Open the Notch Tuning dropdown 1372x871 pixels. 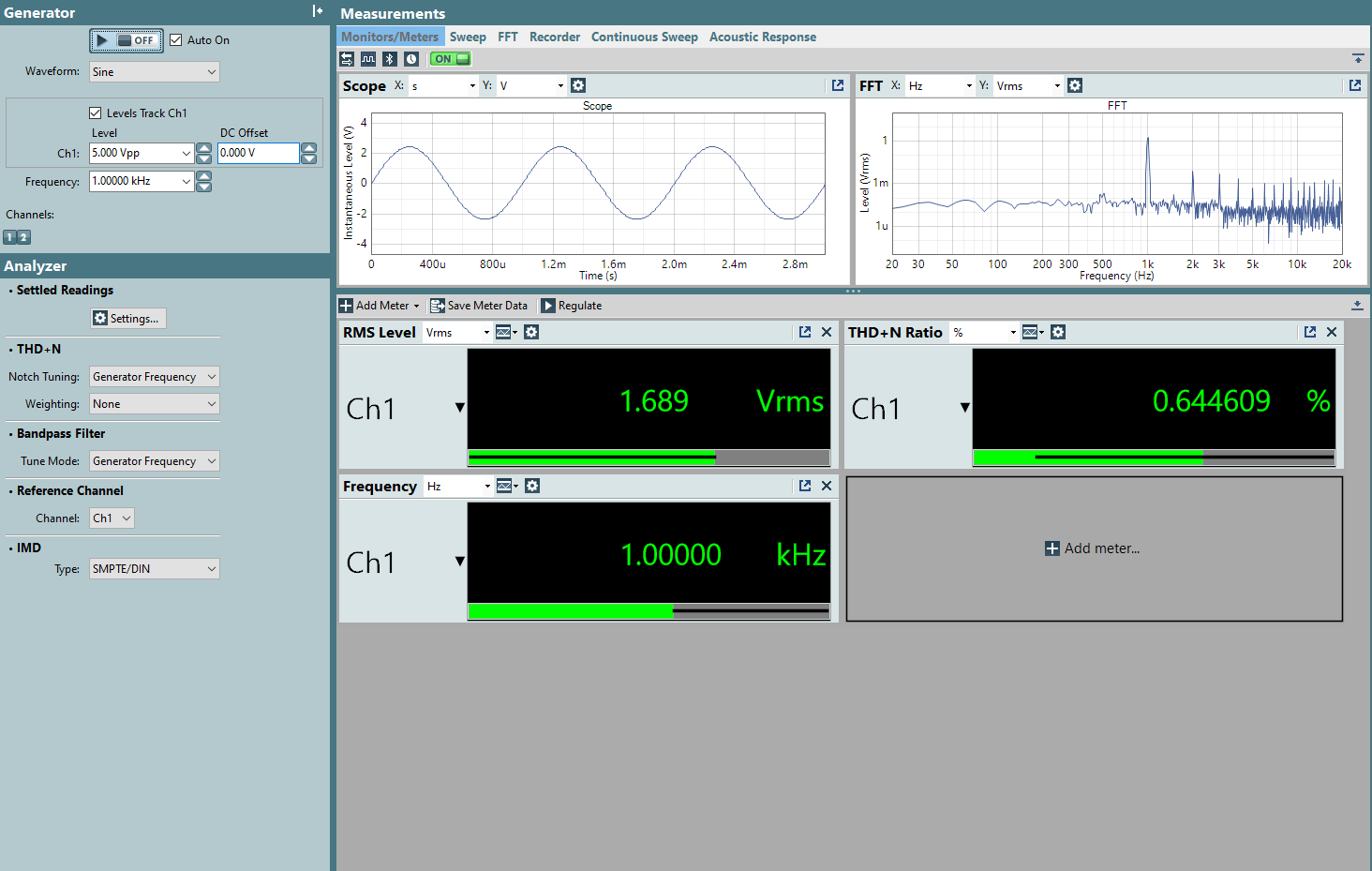(155, 377)
